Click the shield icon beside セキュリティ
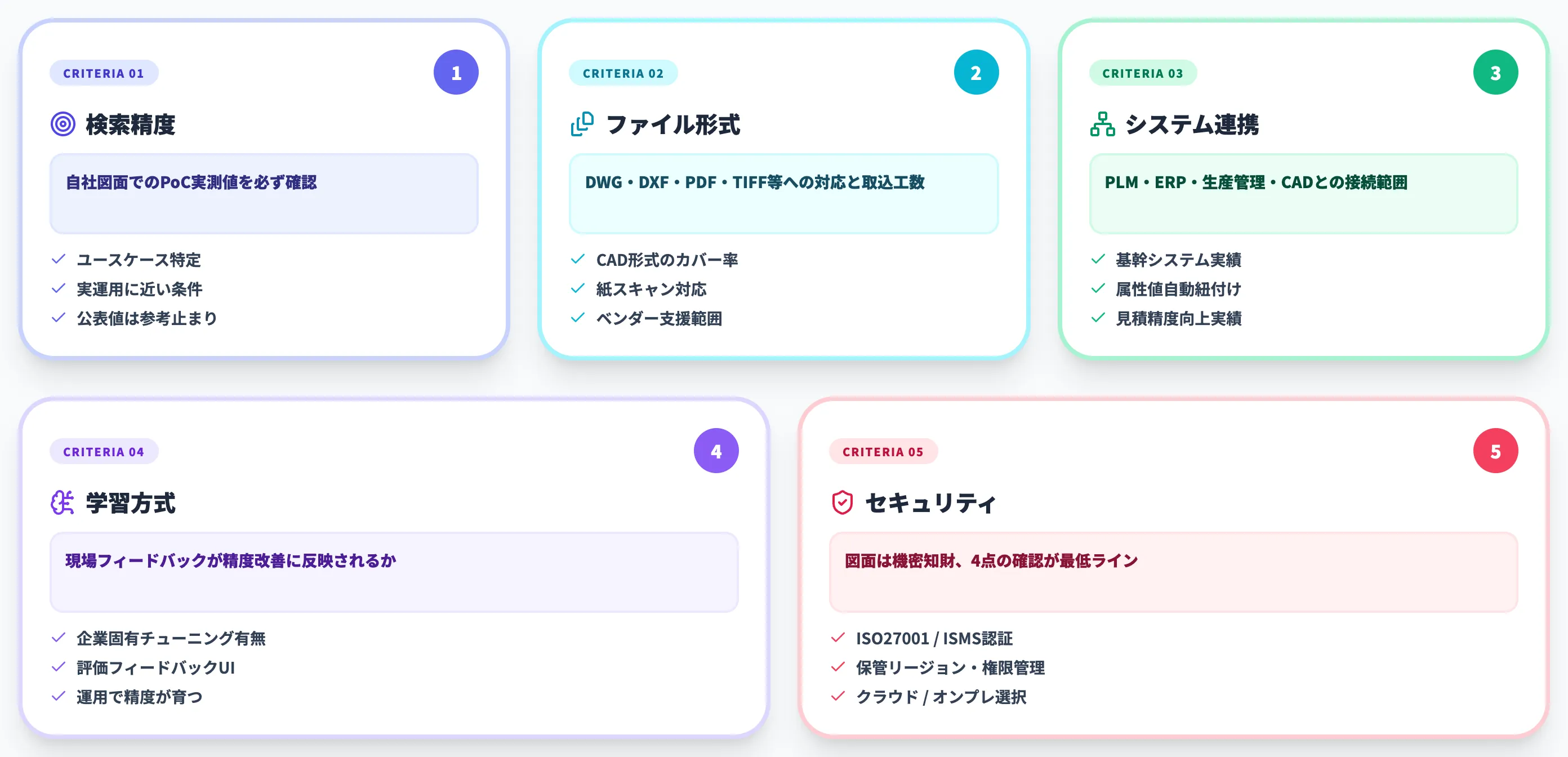The height and width of the screenshot is (757, 1568). pyautogui.click(x=842, y=502)
